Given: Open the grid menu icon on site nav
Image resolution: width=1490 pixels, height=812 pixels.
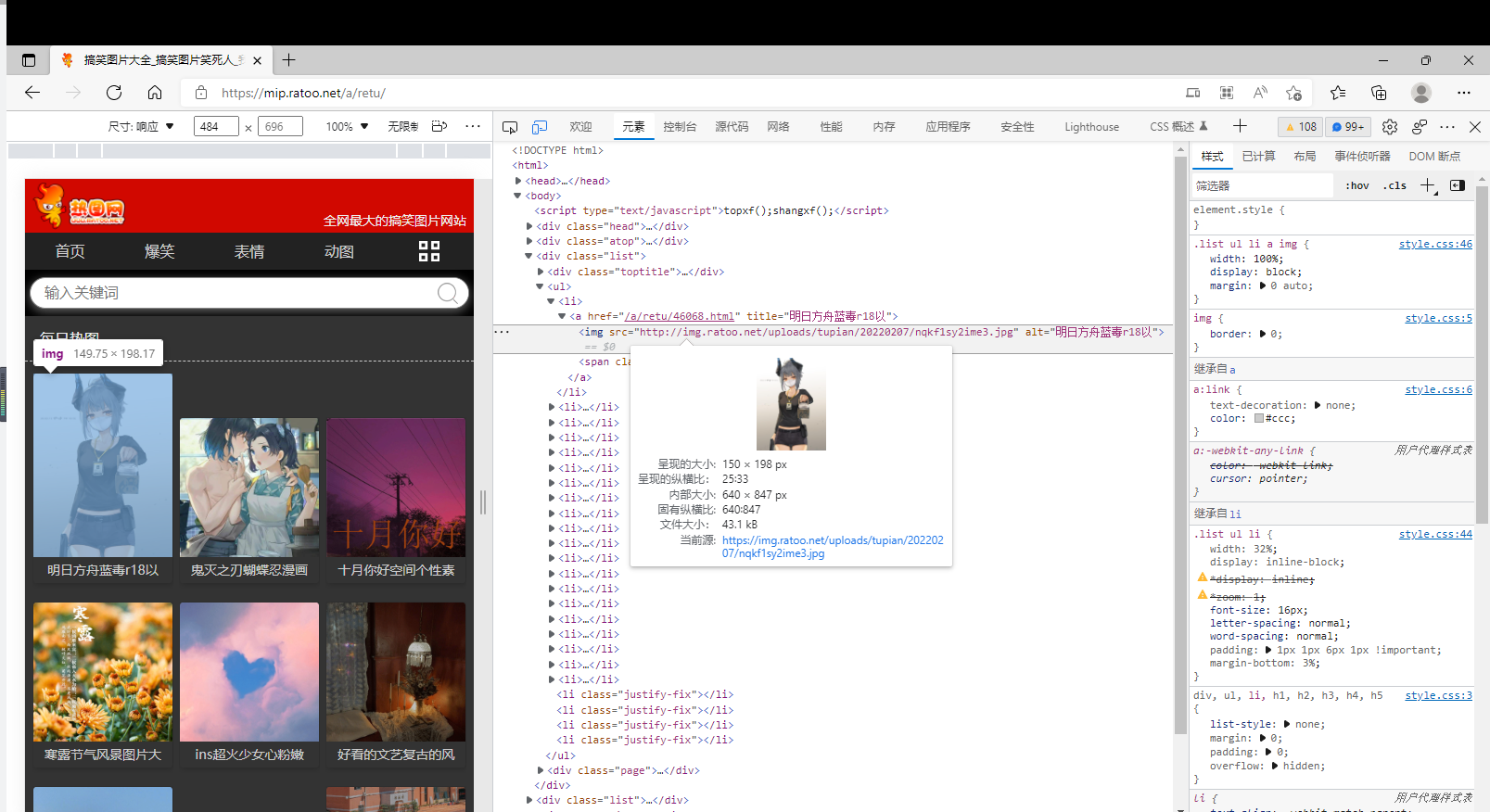Looking at the screenshot, I should (x=428, y=251).
